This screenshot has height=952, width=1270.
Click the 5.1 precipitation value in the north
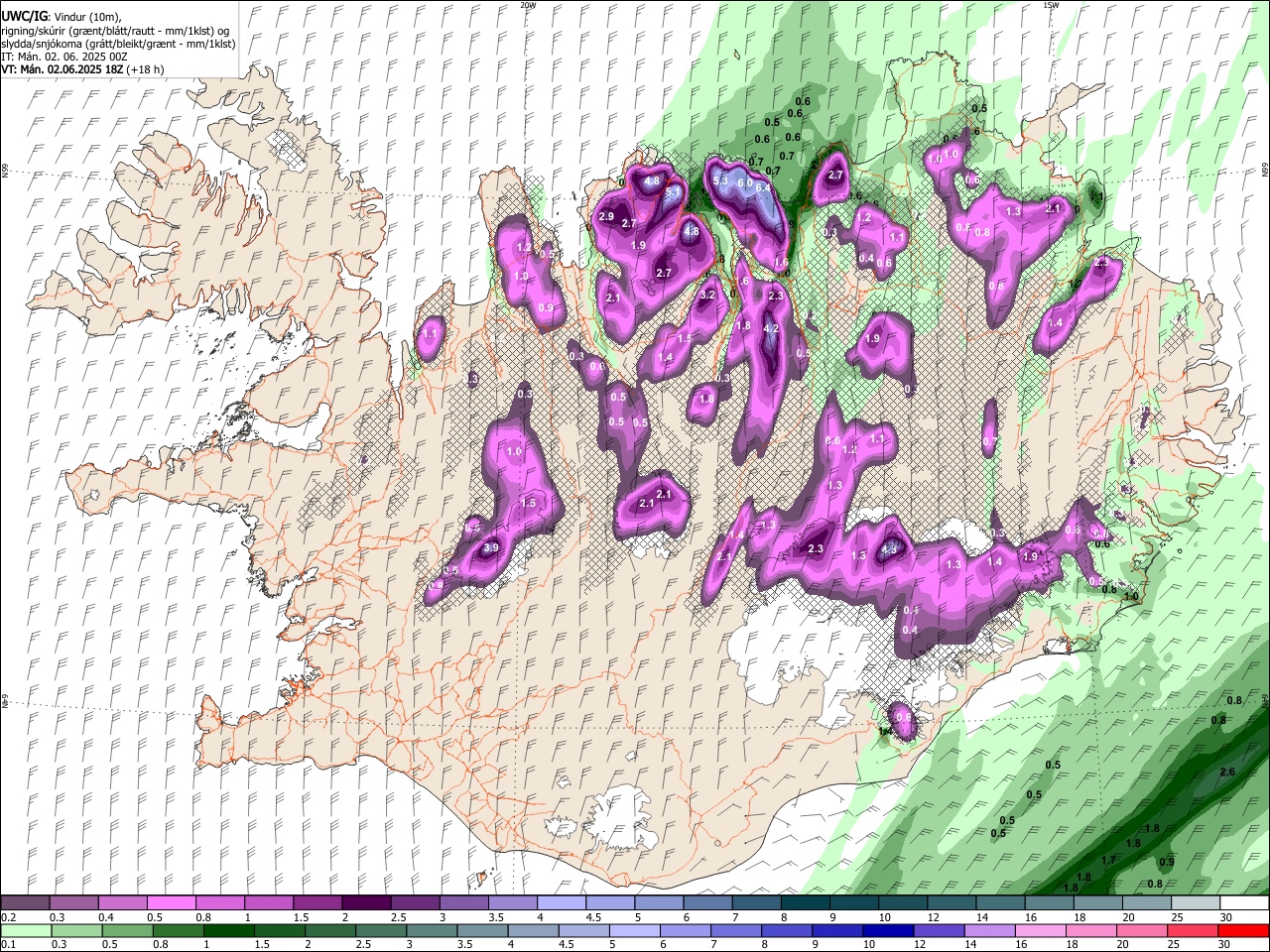pos(673,191)
